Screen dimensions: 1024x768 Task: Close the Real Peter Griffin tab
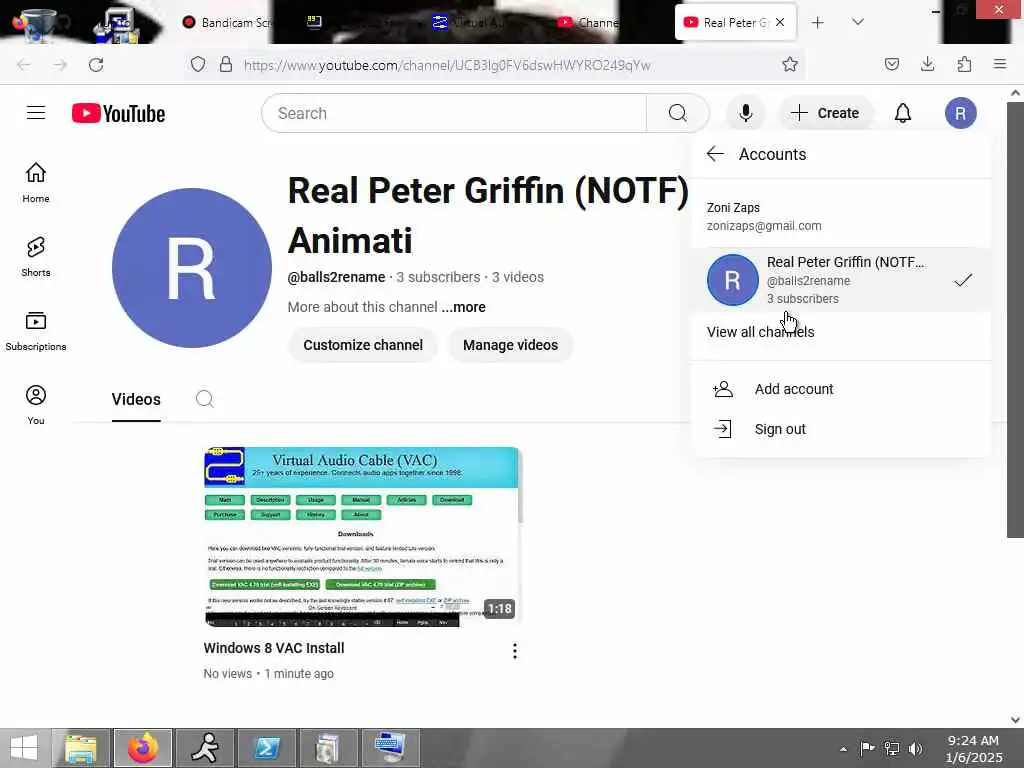[x=780, y=22]
